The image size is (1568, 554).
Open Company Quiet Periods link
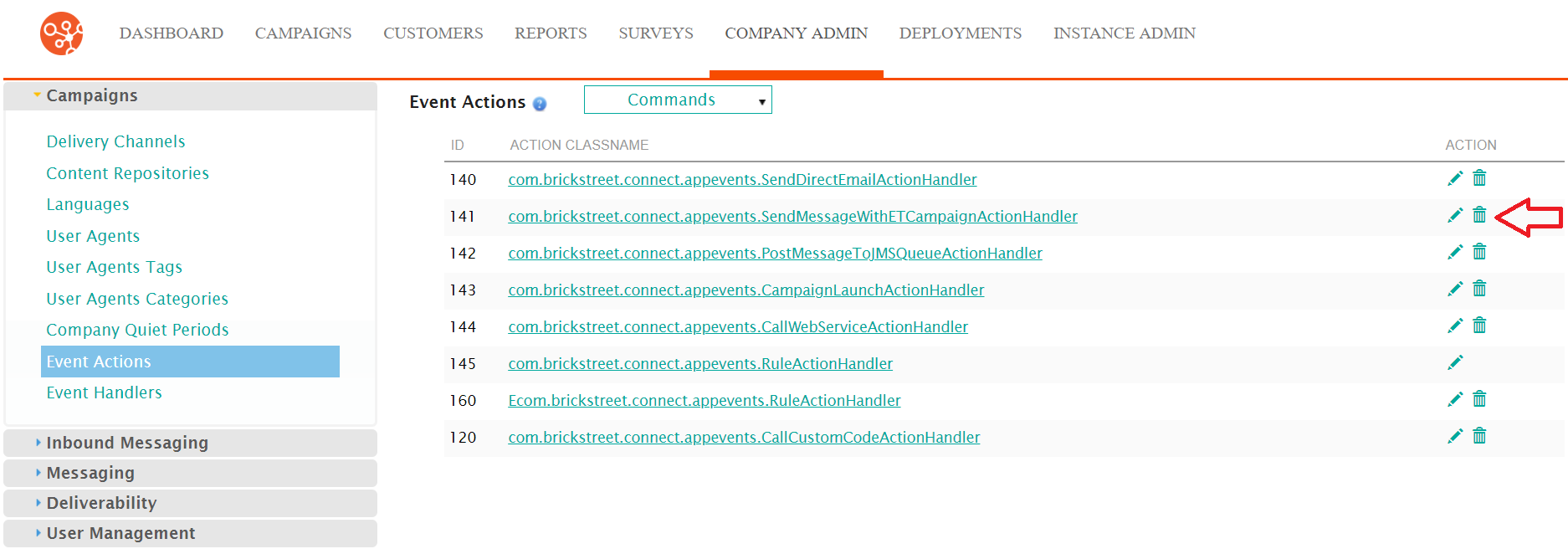coord(137,330)
